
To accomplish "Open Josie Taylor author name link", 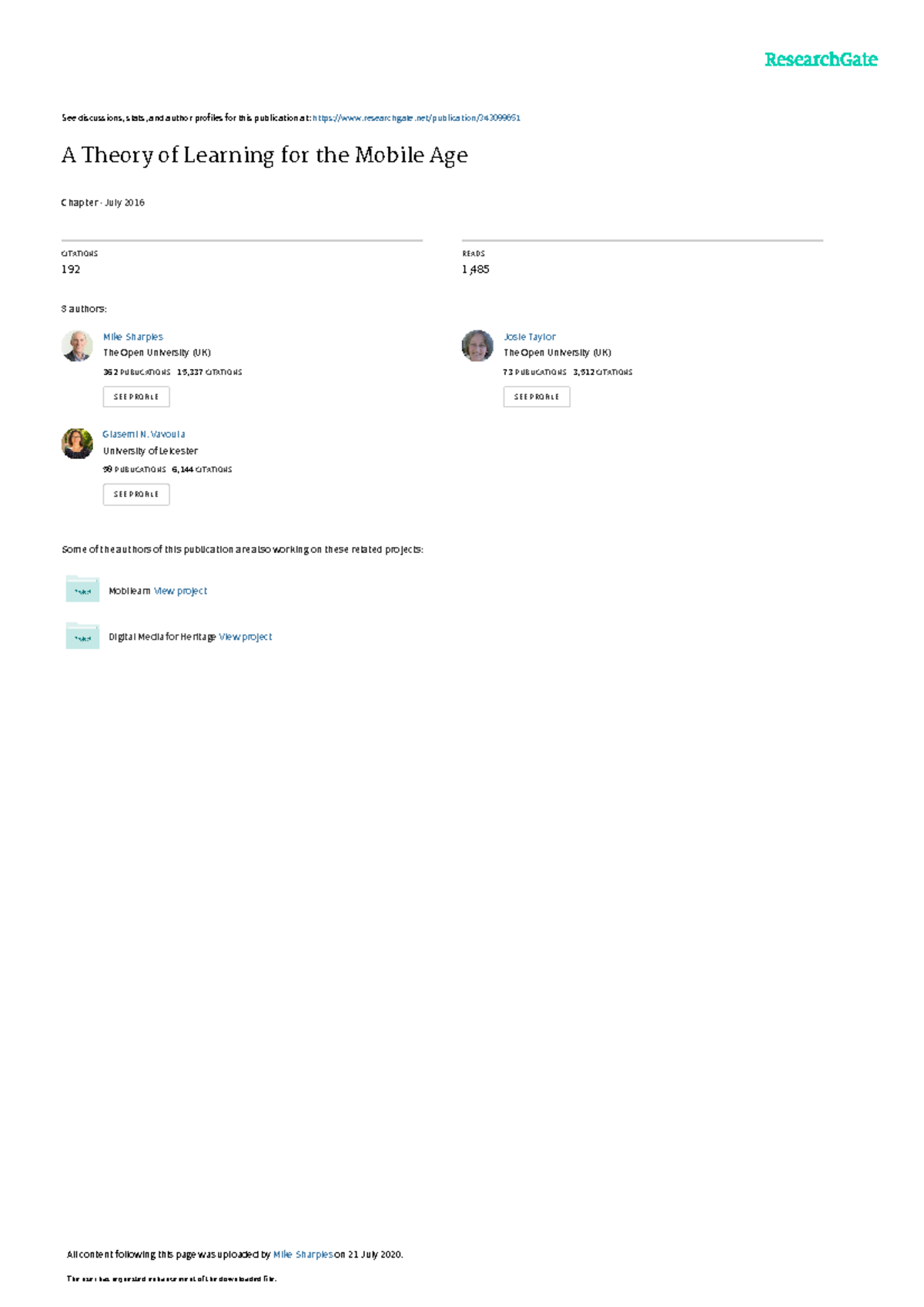I will click(x=530, y=337).
